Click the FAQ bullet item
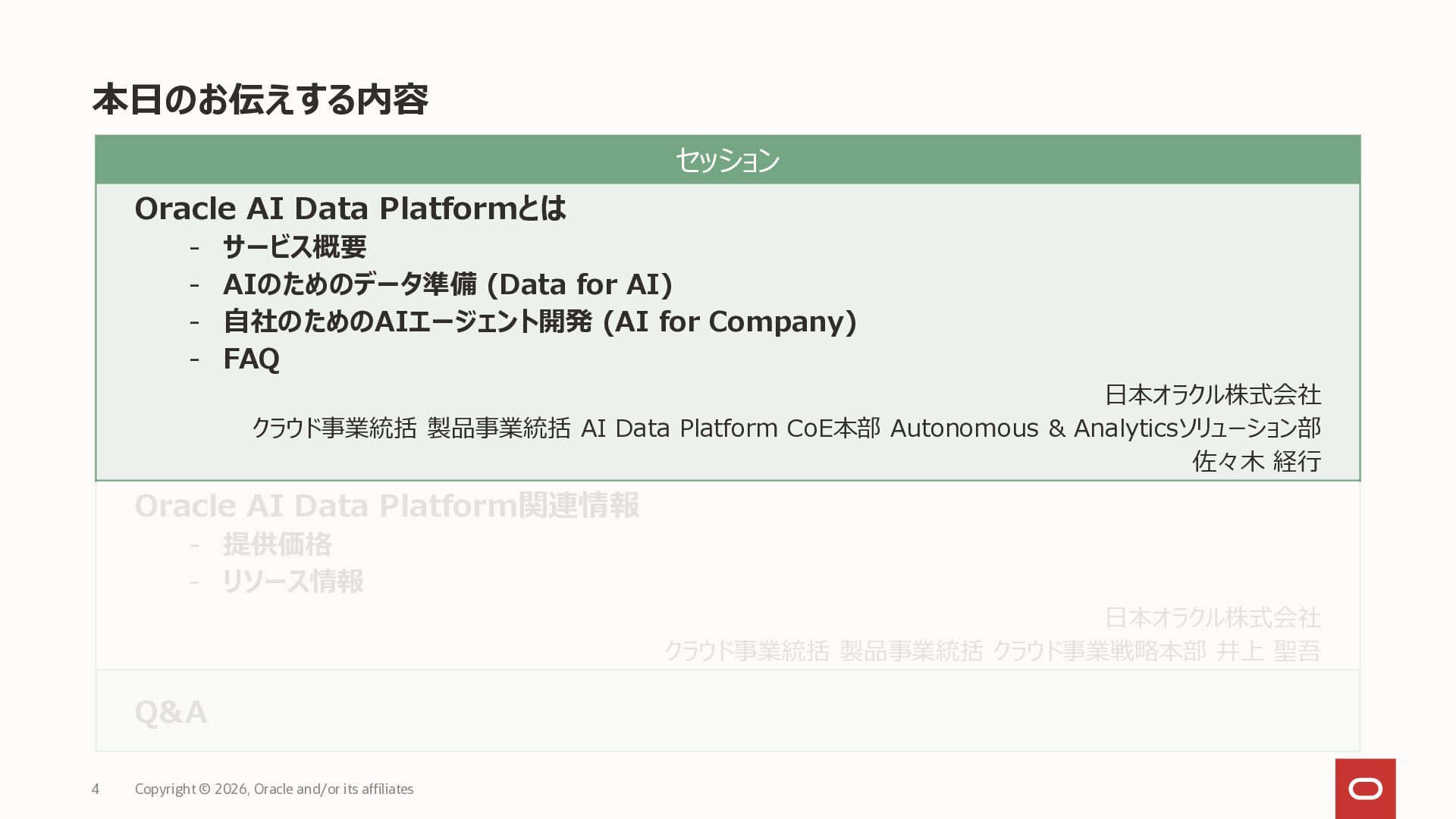This screenshot has height=819, width=1456. [x=251, y=359]
